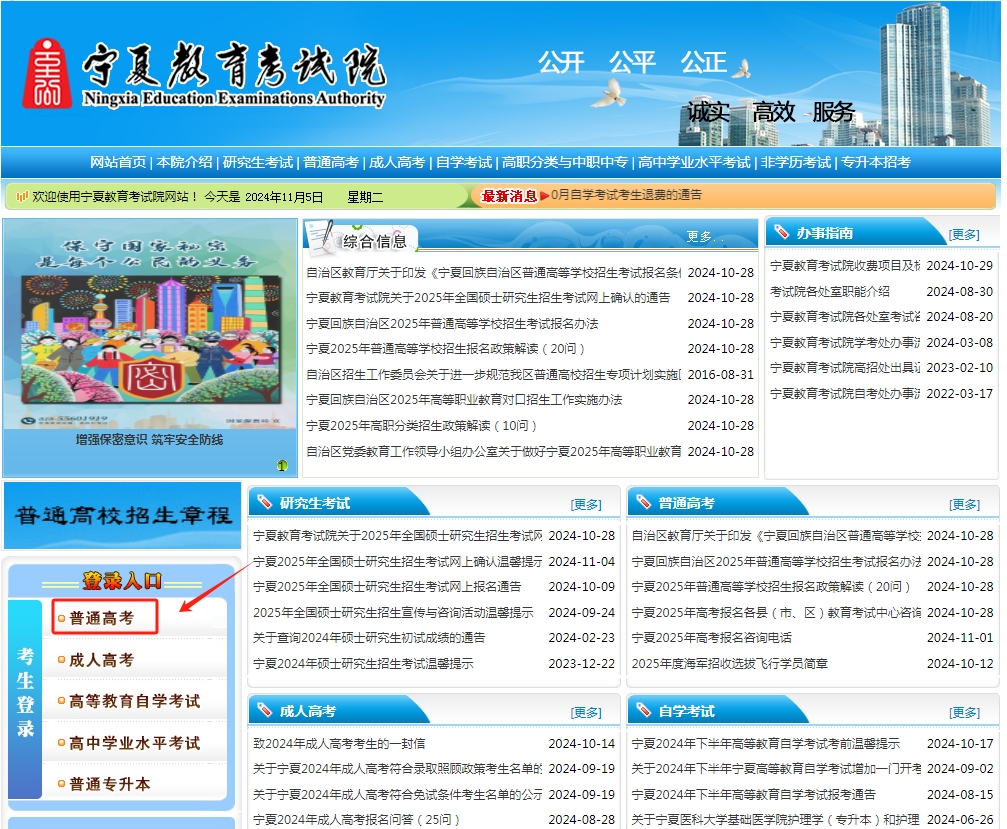Open the 2022-03-17 宁夏教育考试院自考处办事 item

click(x=845, y=394)
